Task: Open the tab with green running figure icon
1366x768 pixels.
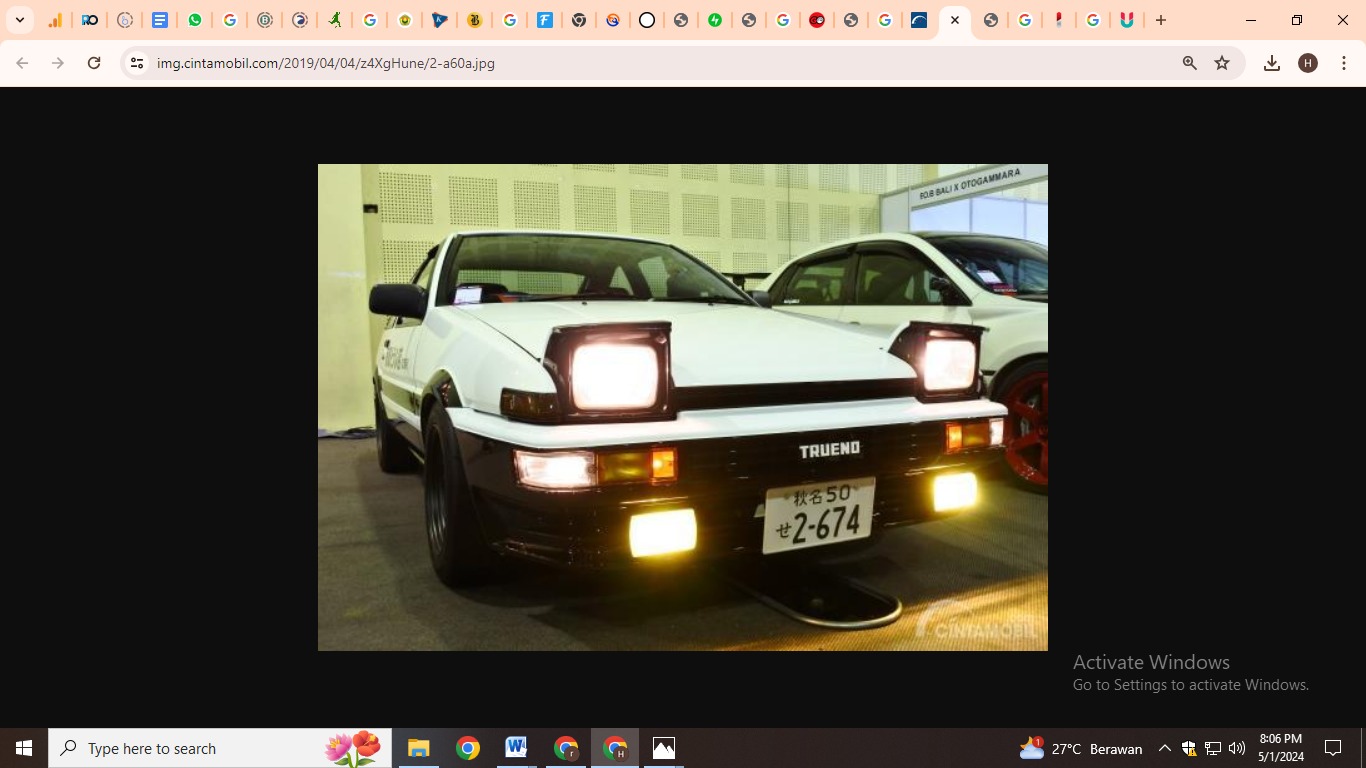Action: pyautogui.click(x=335, y=20)
